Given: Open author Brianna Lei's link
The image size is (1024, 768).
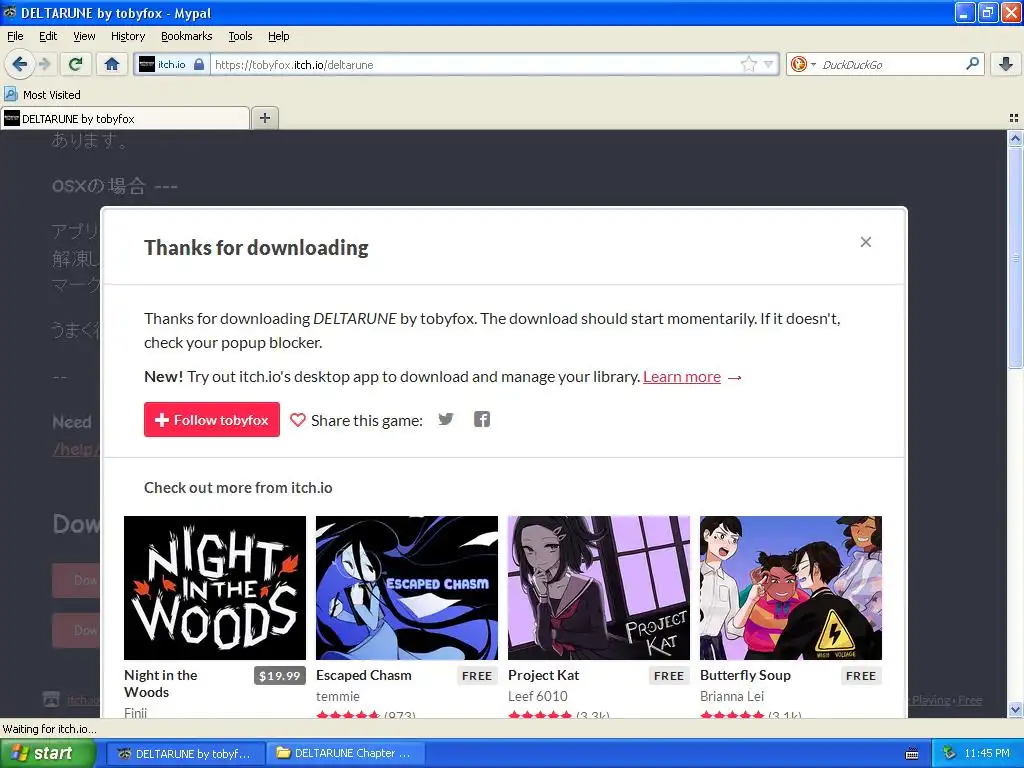Looking at the screenshot, I should (x=731, y=696).
